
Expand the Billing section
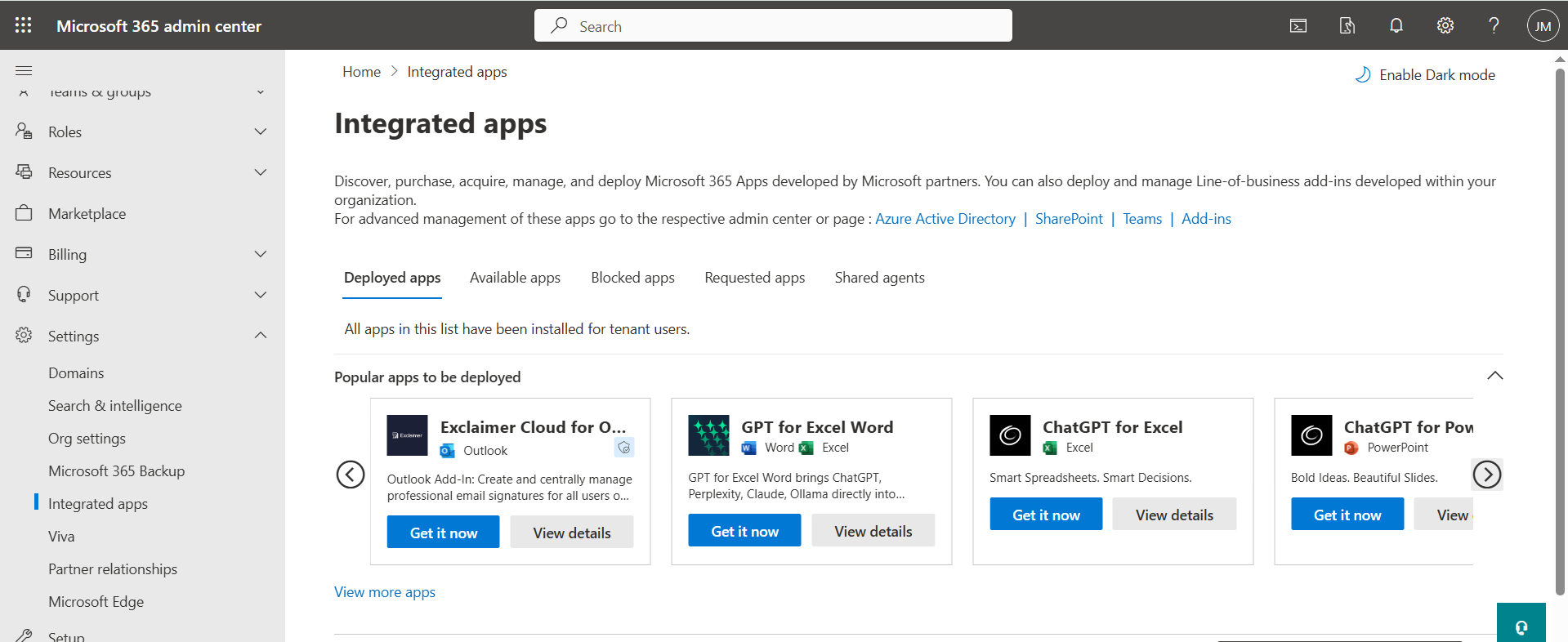[261, 254]
